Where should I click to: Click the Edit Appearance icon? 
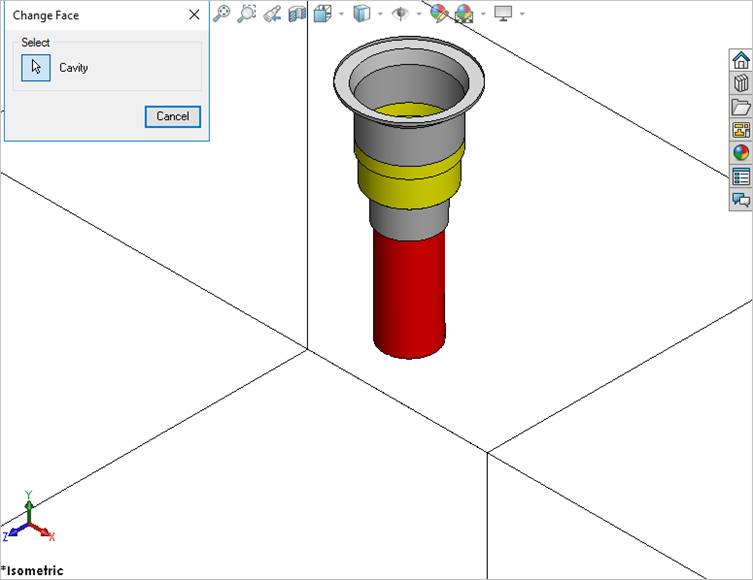[x=438, y=13]
